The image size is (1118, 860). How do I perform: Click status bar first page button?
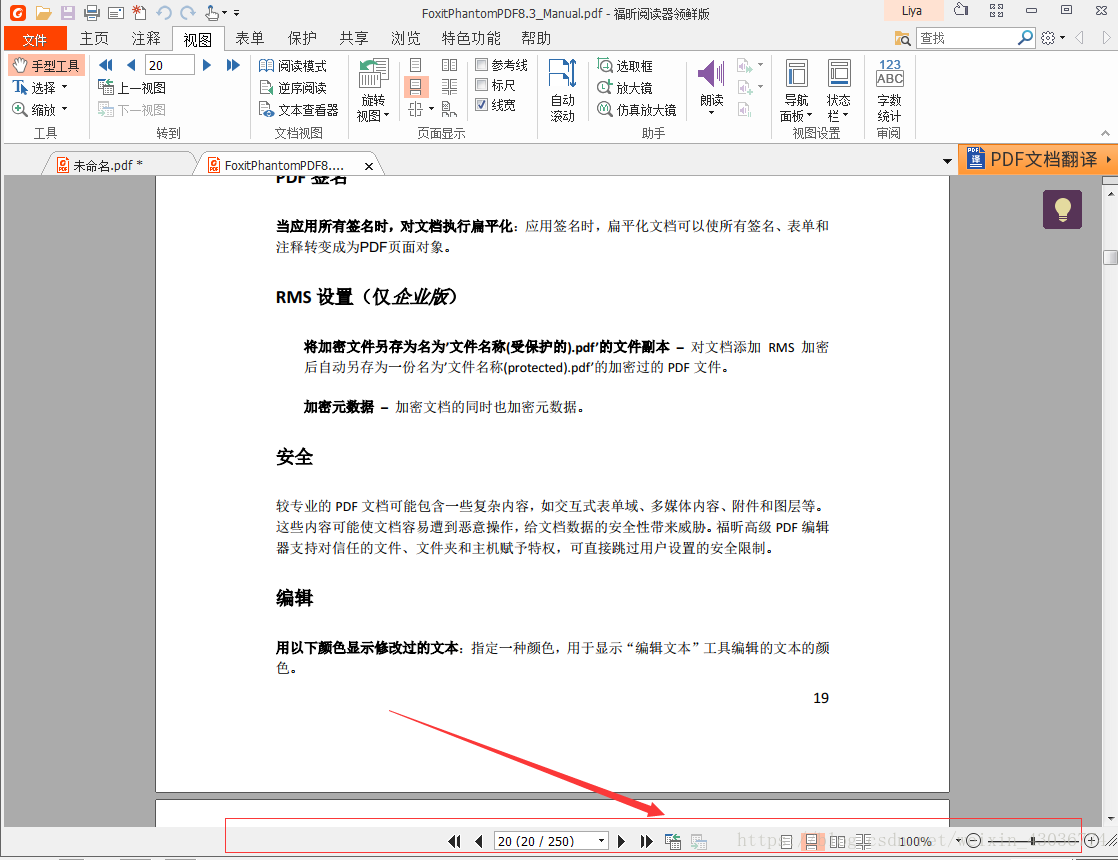coord(454,841)
